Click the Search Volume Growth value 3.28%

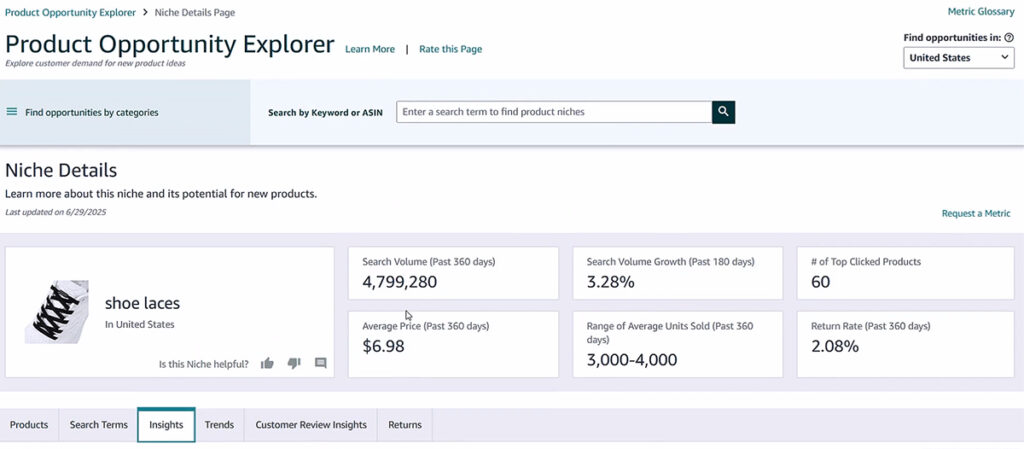tap(611, 282)
